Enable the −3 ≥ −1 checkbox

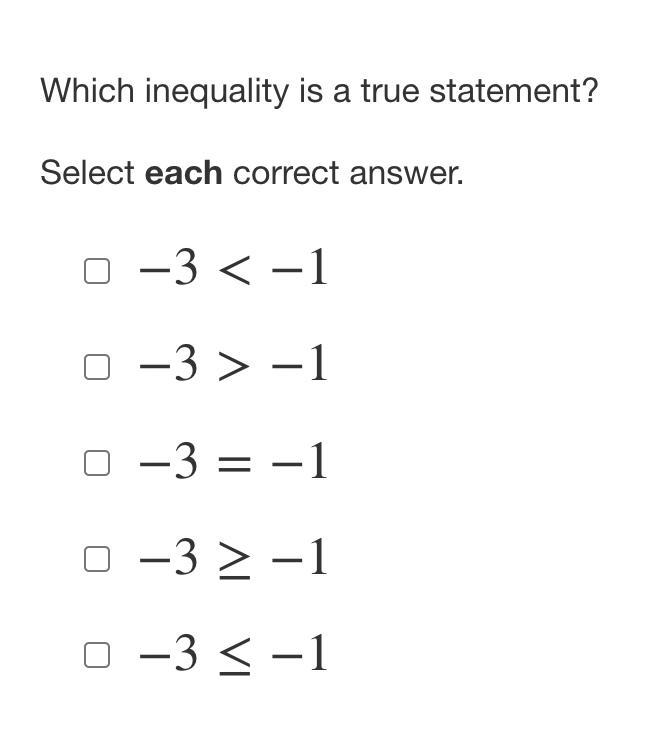97,559
